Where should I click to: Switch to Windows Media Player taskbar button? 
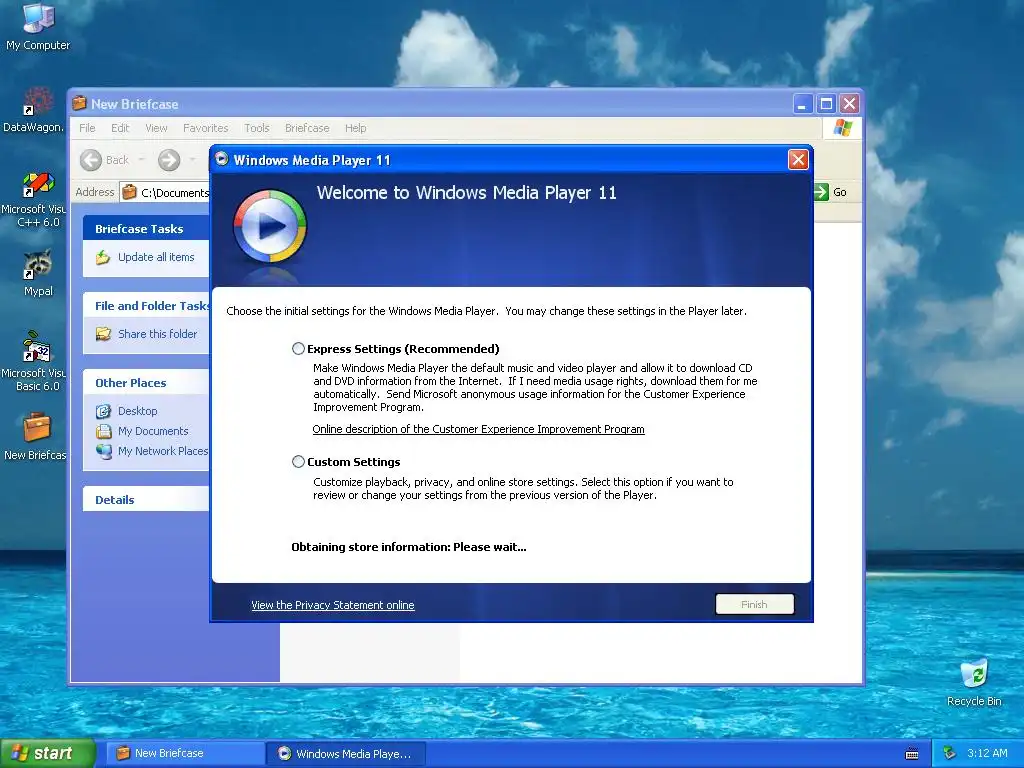point(346,754)
